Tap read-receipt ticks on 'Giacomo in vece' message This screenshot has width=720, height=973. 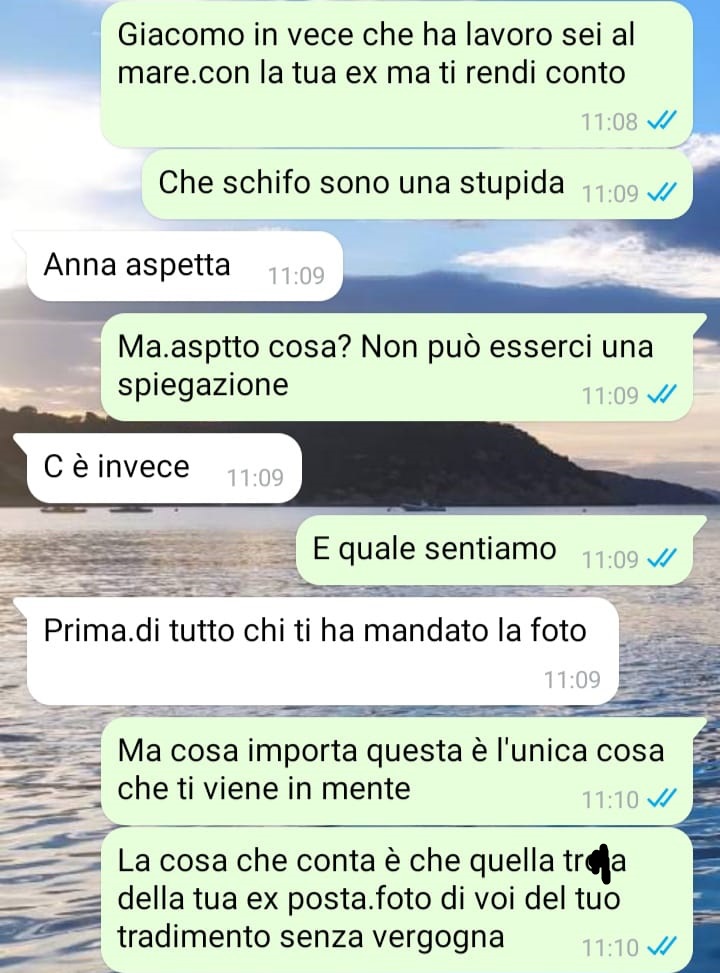(662, 120)
